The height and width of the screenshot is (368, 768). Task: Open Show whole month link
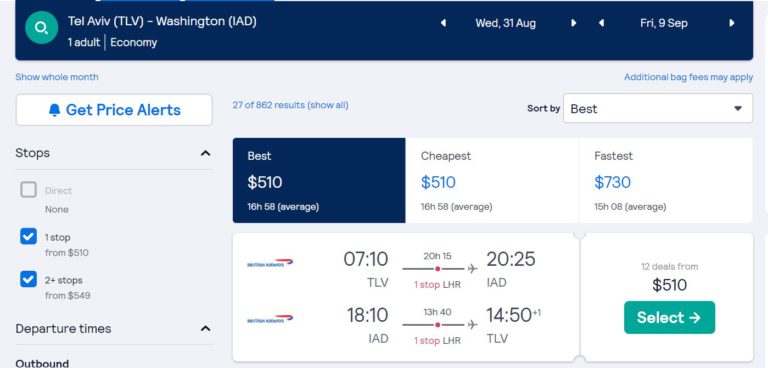point(57,77)
